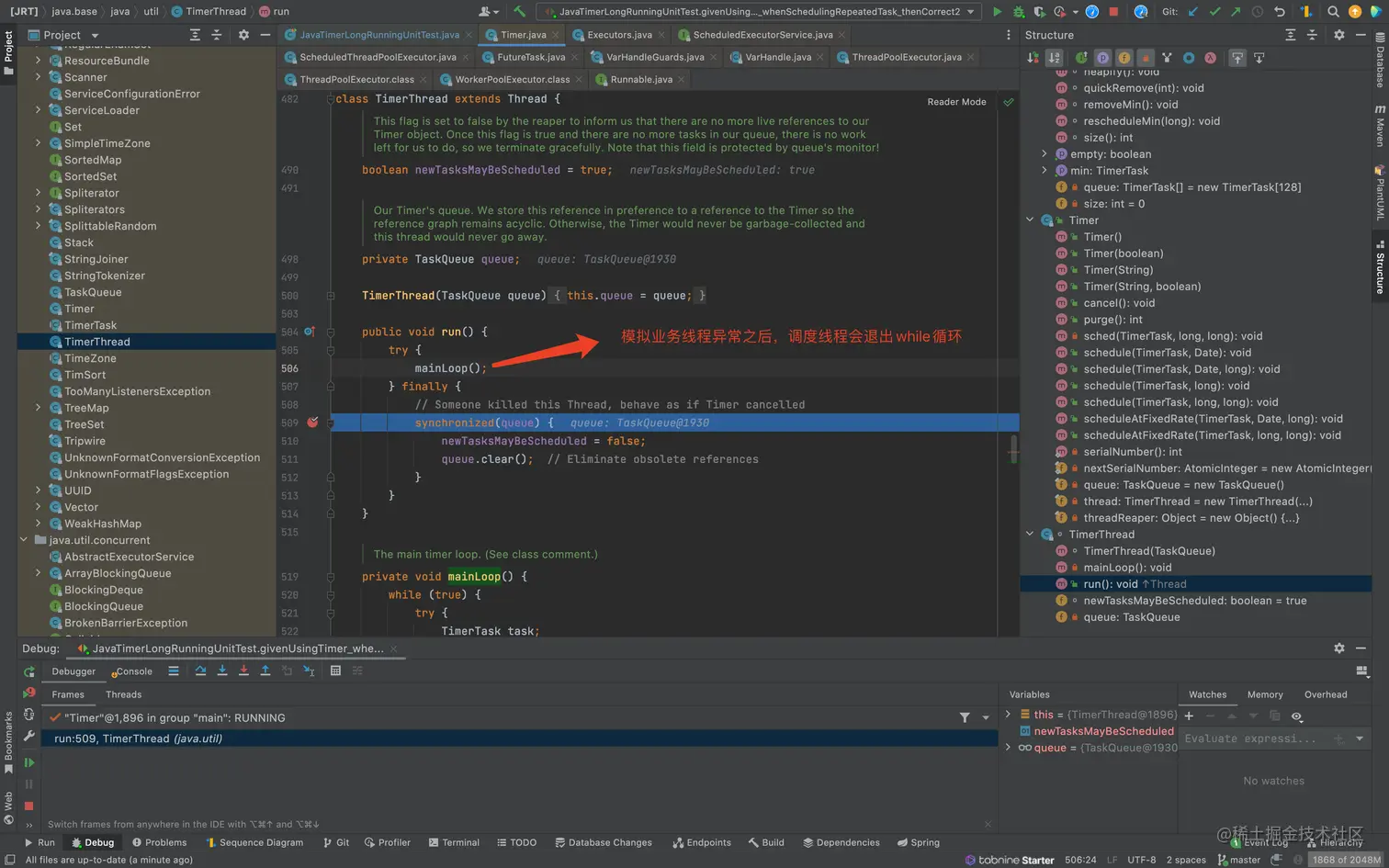Viewport: 1389px width, 868px height.
Task: Open Memory tab in debugger
Action: pos(1265,694)
